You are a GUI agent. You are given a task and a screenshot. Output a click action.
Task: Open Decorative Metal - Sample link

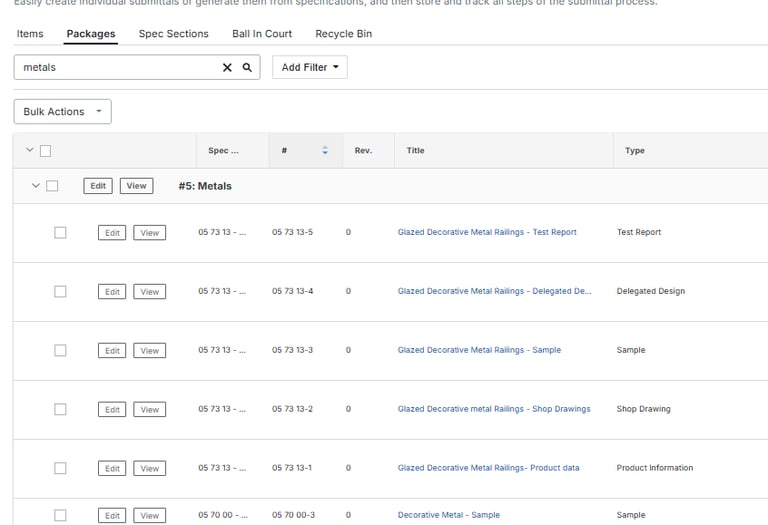448,516
